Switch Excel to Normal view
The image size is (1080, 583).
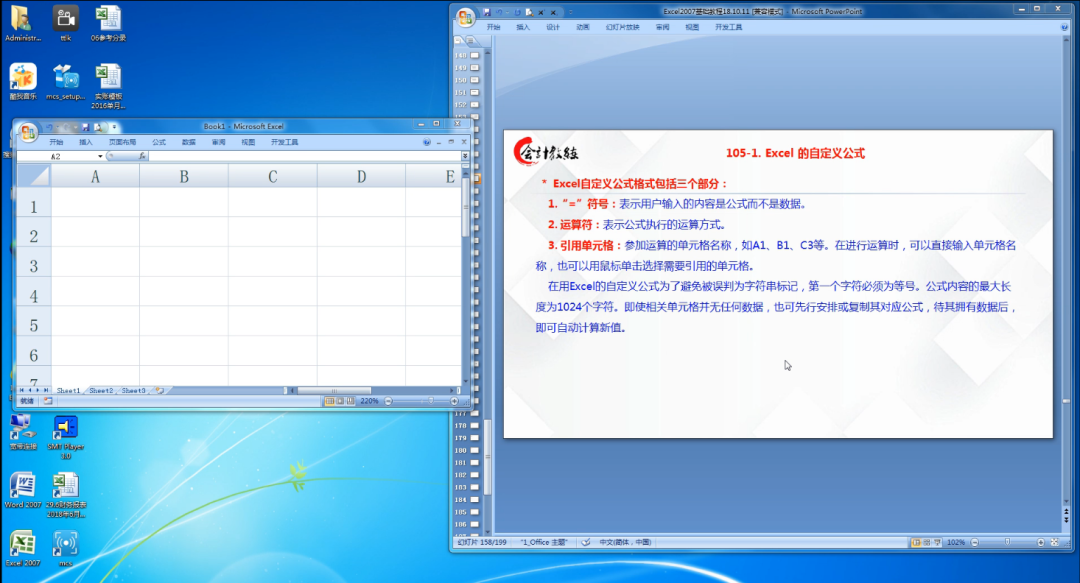(330, 401)
